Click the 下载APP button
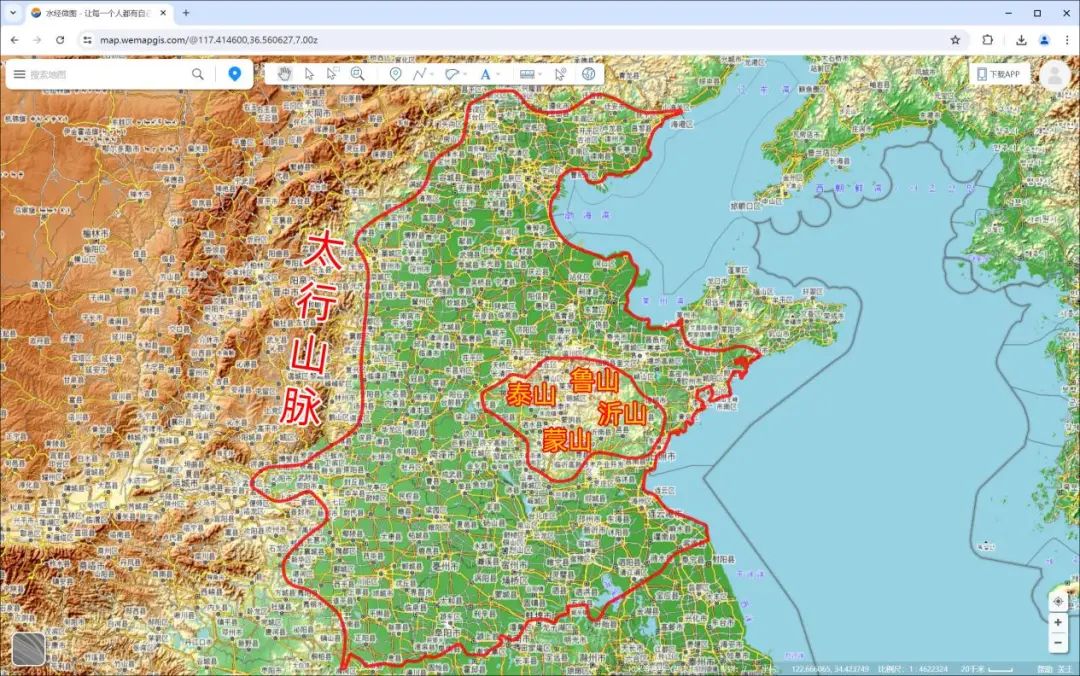1080x676 pixels. point(999,74)
